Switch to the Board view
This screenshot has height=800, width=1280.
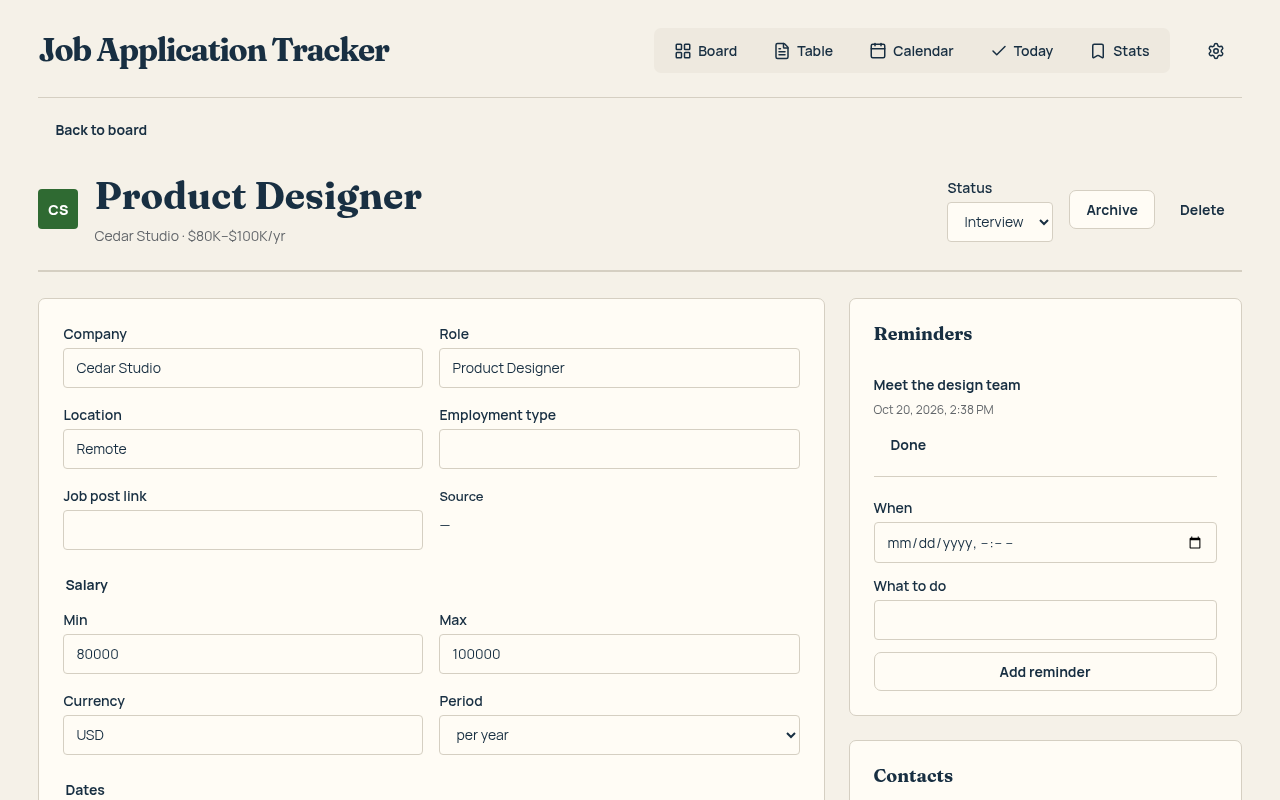(706, 51)
